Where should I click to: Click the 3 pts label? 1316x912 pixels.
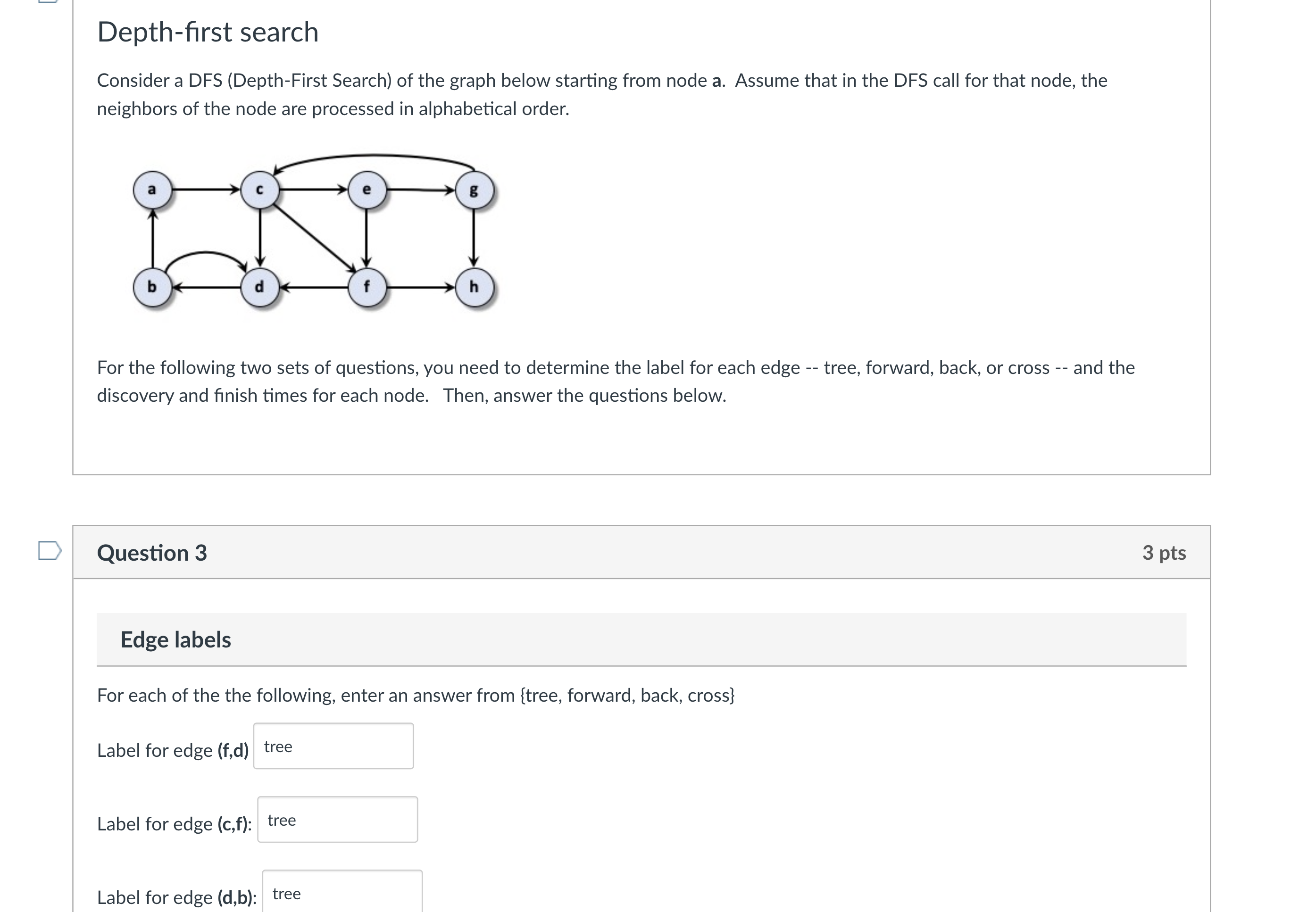click(1164, 553)
